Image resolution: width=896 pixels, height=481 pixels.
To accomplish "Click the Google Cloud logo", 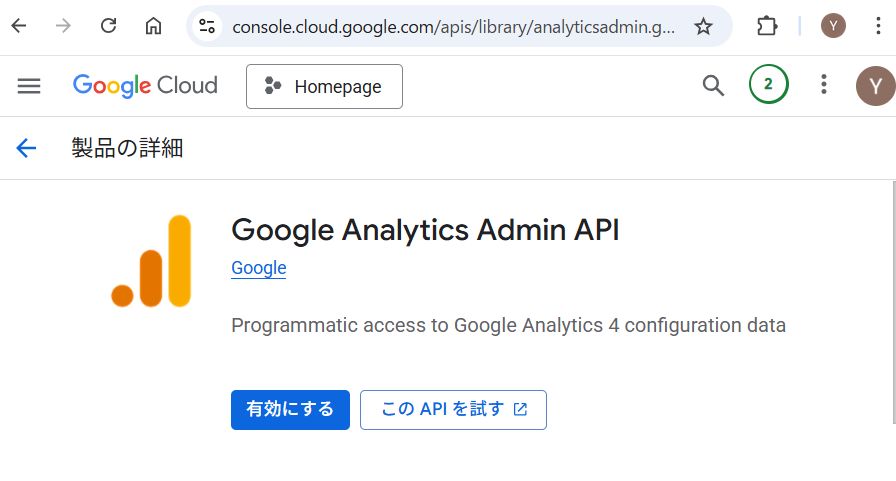I will coord(145,86).
